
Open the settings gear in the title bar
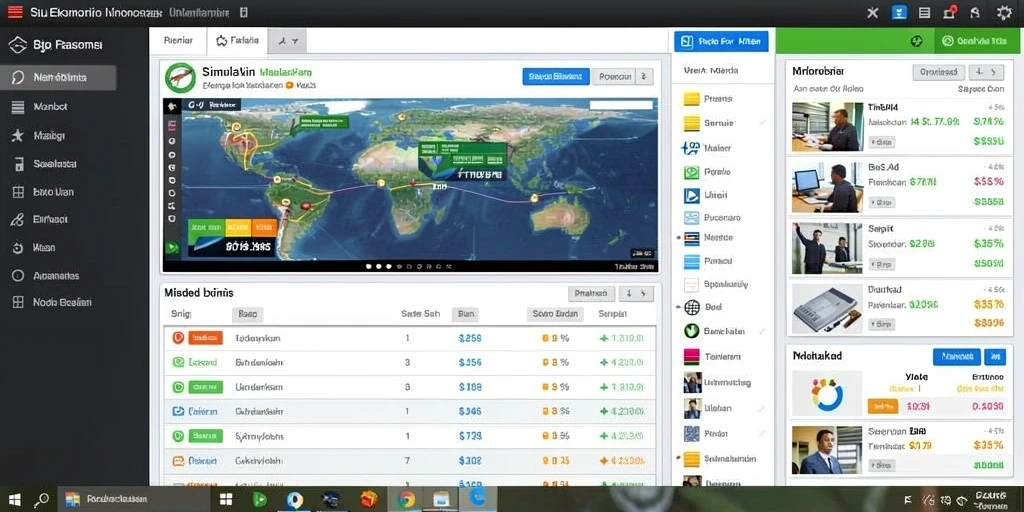pos(1004,12)
